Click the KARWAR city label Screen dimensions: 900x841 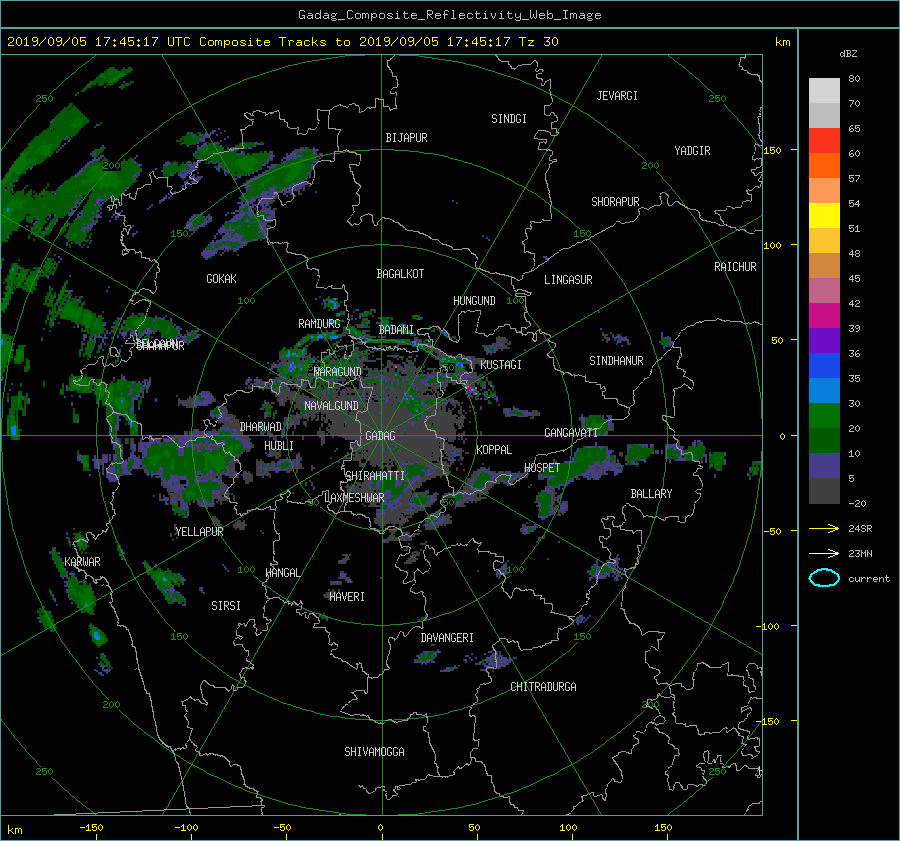[x=82, y=562]
